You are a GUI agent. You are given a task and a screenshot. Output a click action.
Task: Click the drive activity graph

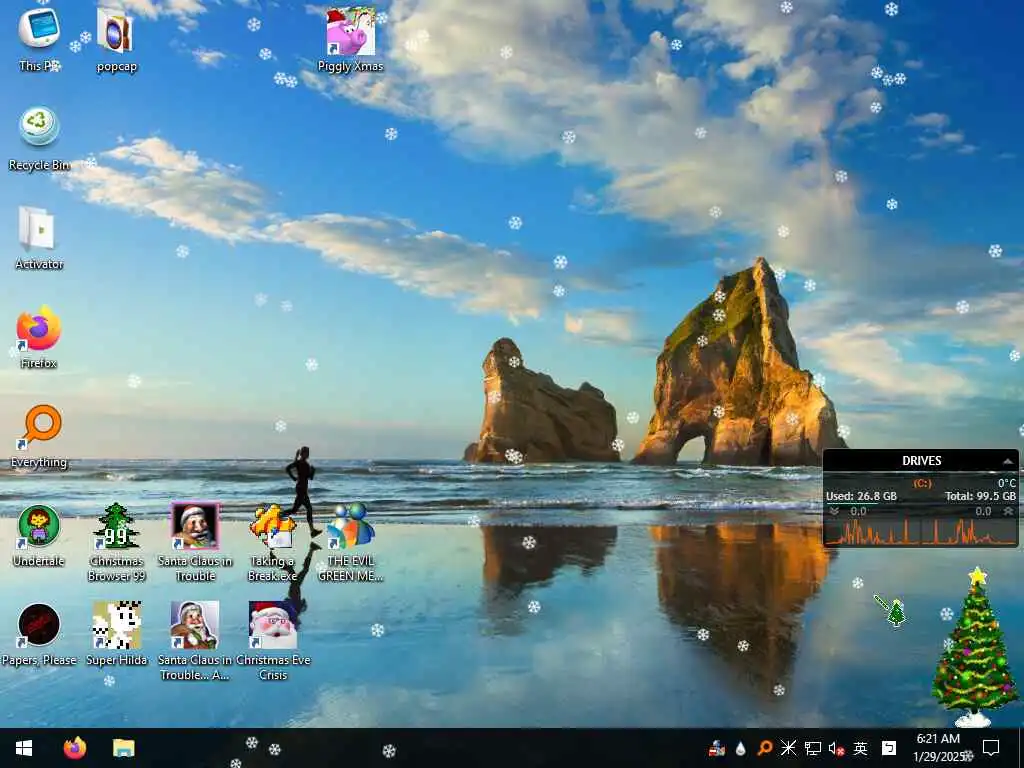[x=921, y=532]
